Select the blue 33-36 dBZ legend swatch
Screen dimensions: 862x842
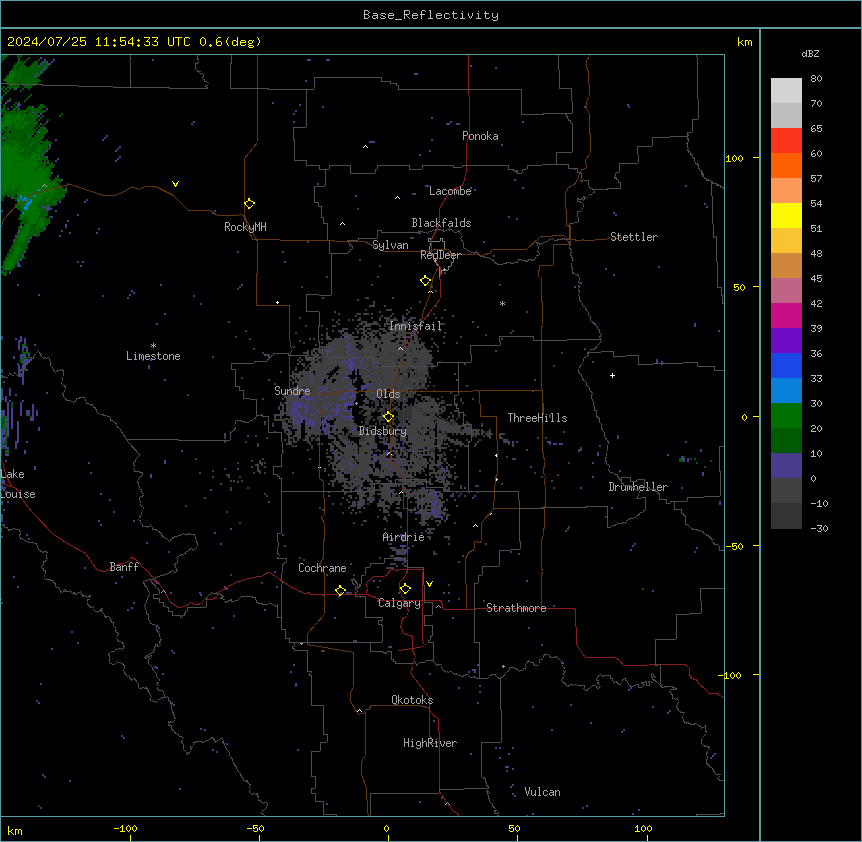point(786,365)
